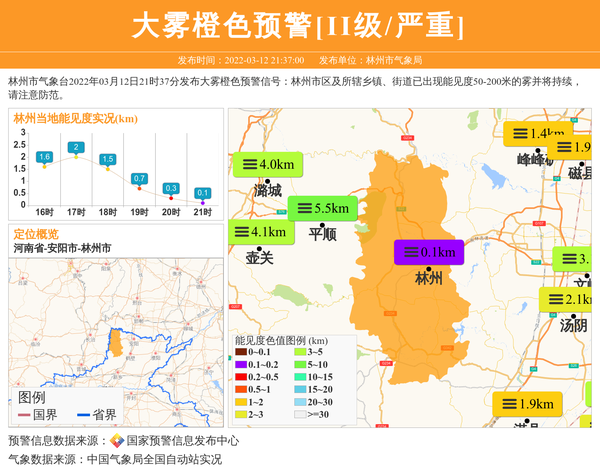Viewport: 600px width, 471px height.
Task: Click the 国界 legend entry
Action: coord(36,415)
